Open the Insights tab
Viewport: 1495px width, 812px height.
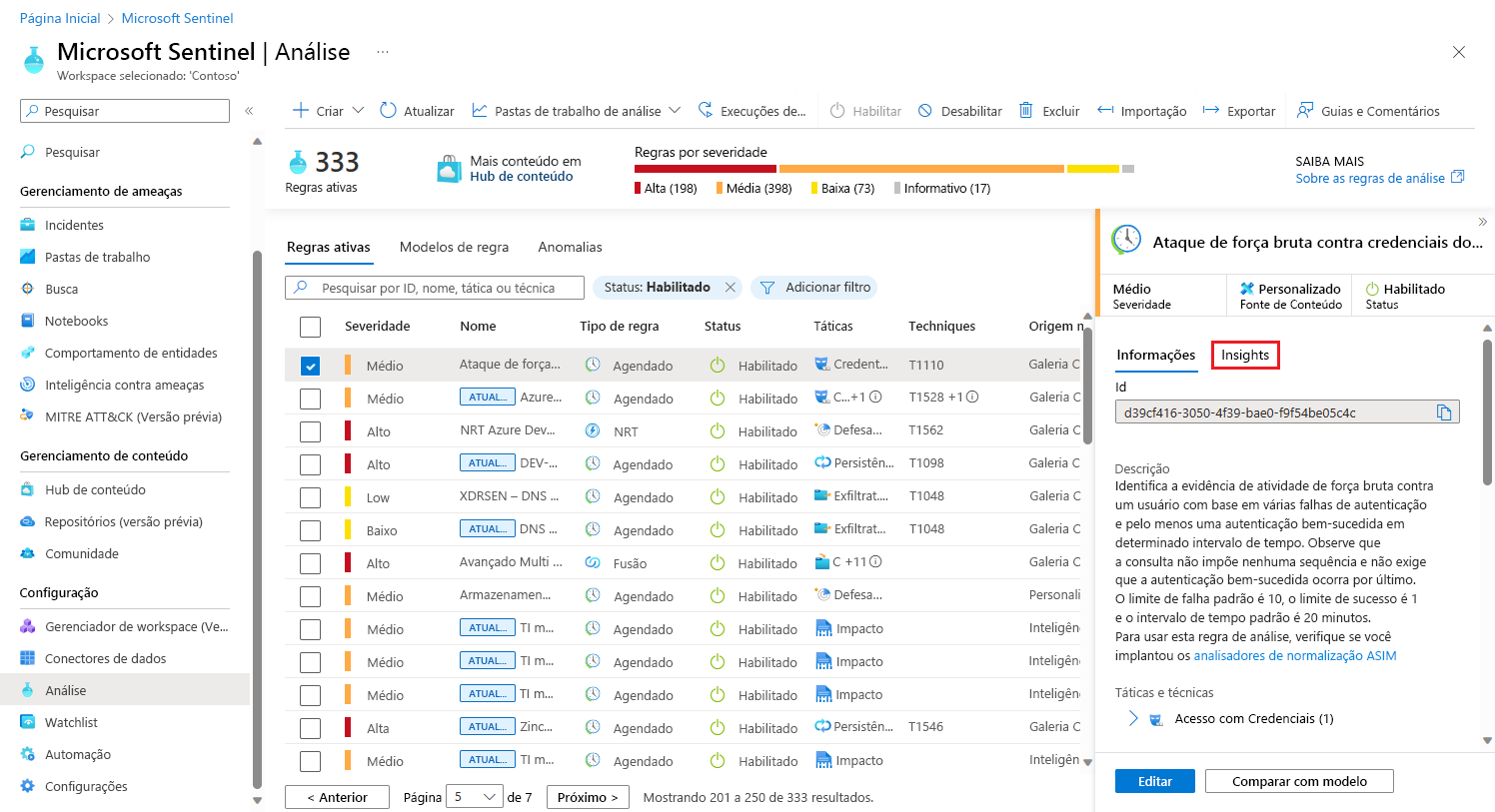(1245, 355)
